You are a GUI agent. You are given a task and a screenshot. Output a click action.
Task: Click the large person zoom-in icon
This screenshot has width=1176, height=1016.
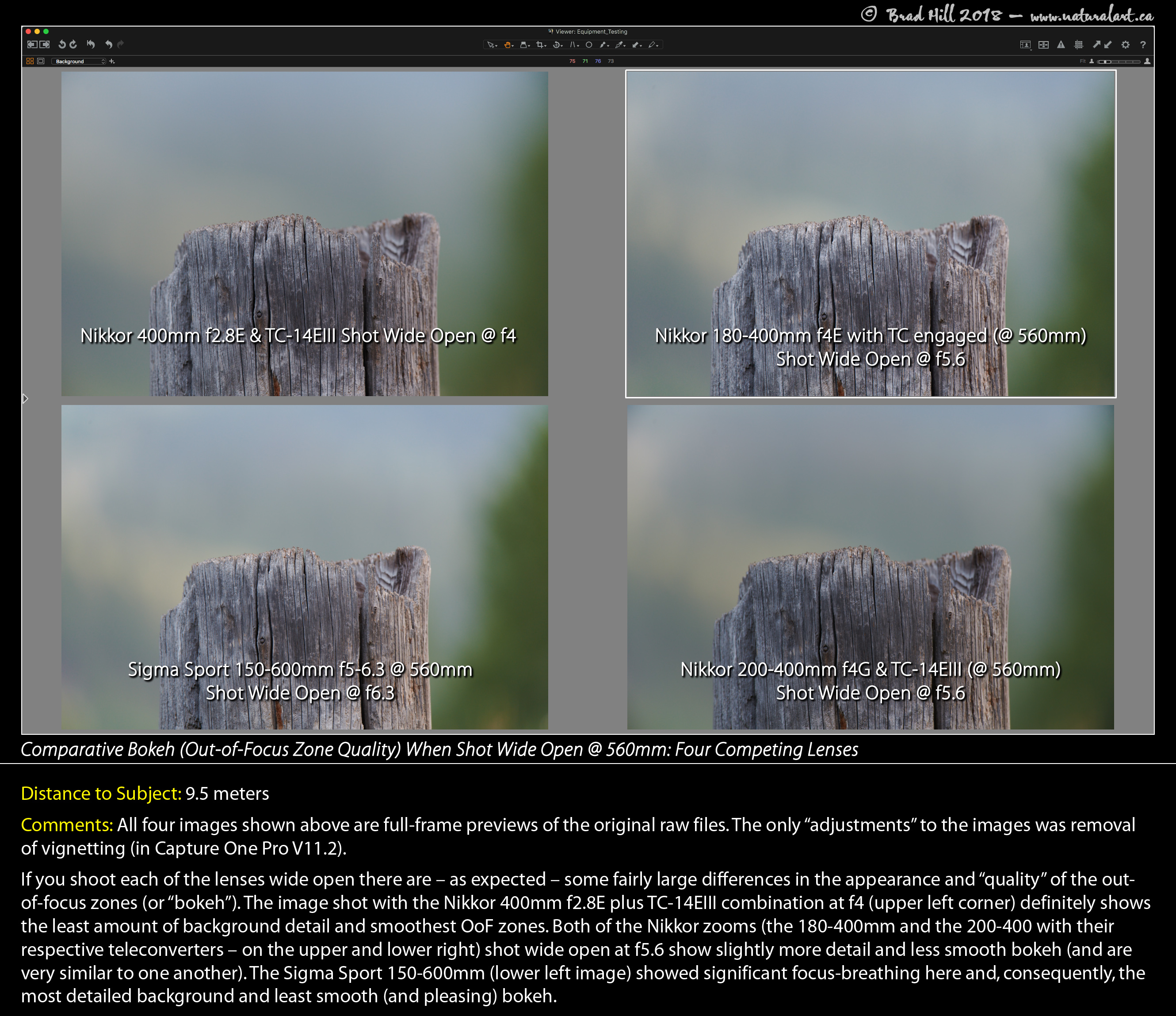click(x=1147, y=61)
